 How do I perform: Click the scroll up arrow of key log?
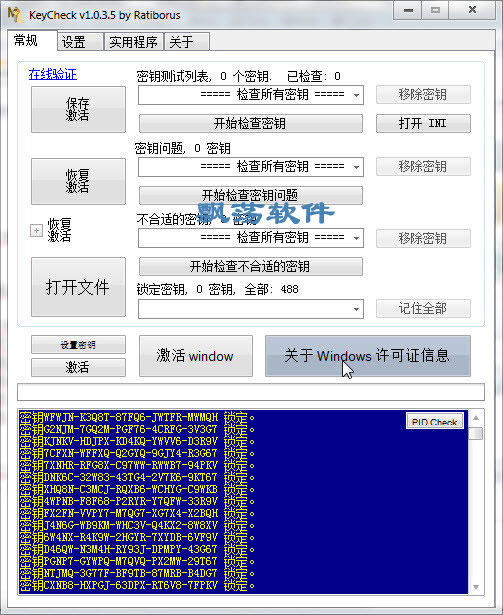[476, 418]
